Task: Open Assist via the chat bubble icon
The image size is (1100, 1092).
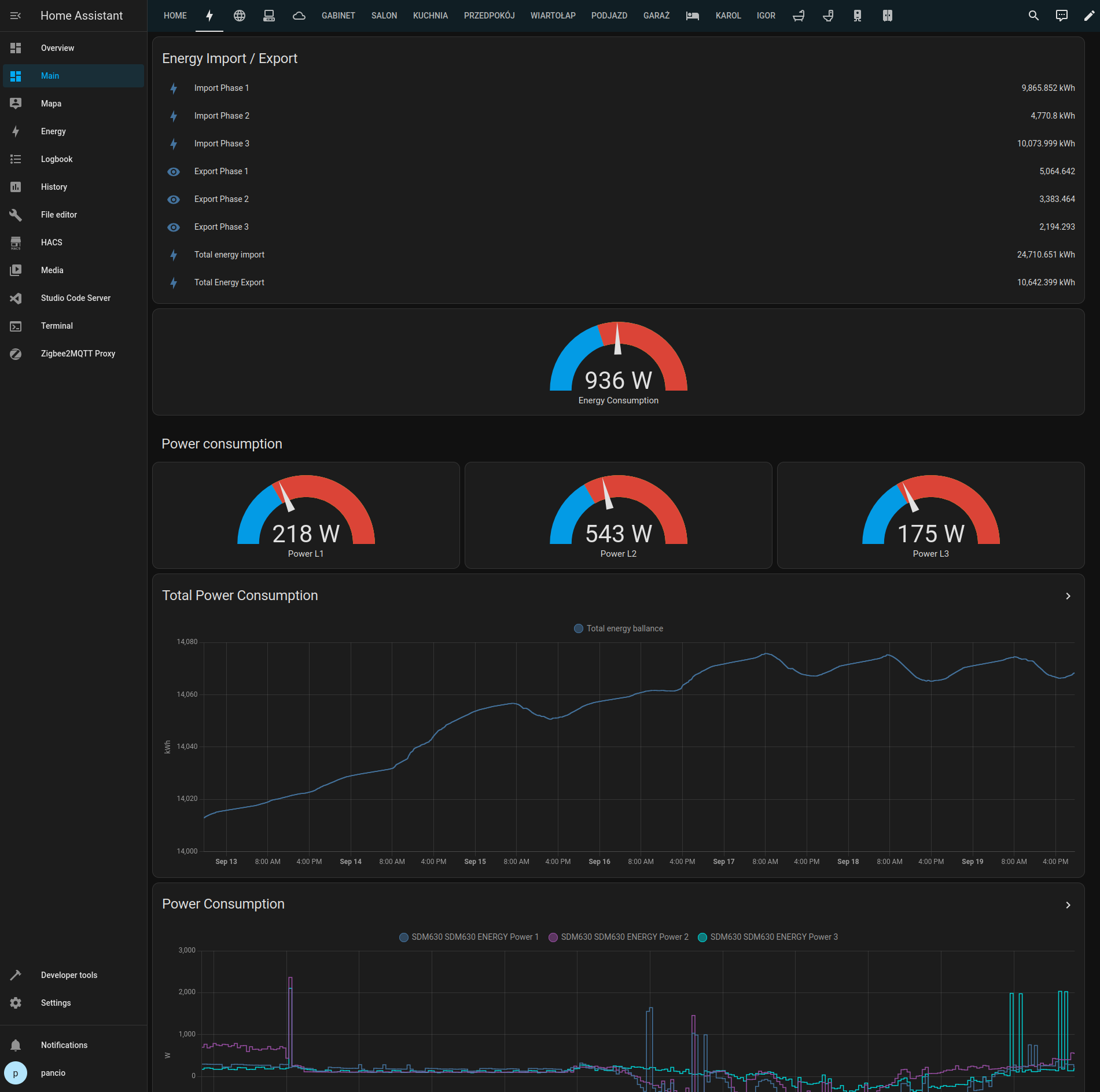Action: 1062,16
